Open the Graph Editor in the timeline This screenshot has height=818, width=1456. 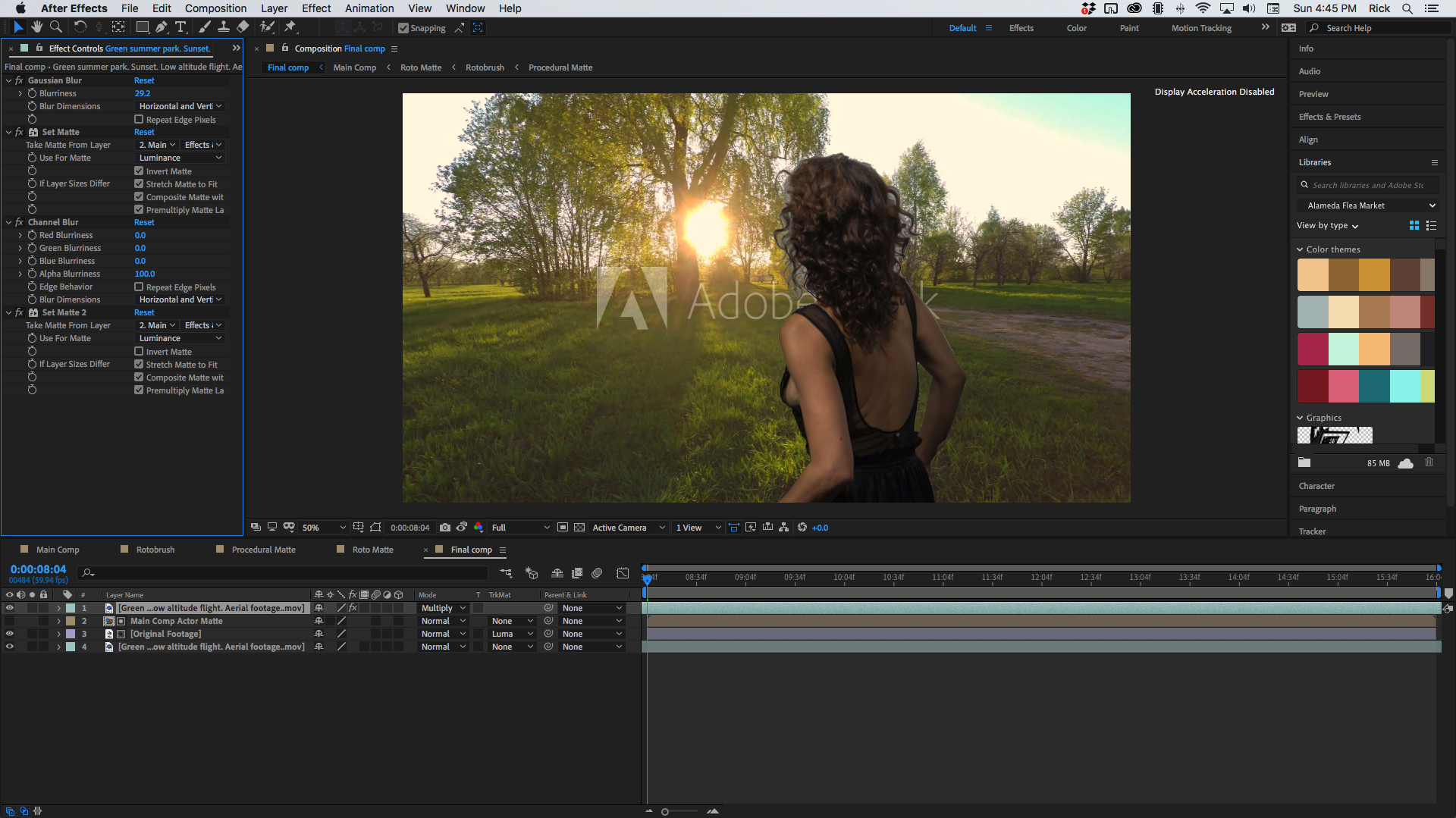point(623,573)
